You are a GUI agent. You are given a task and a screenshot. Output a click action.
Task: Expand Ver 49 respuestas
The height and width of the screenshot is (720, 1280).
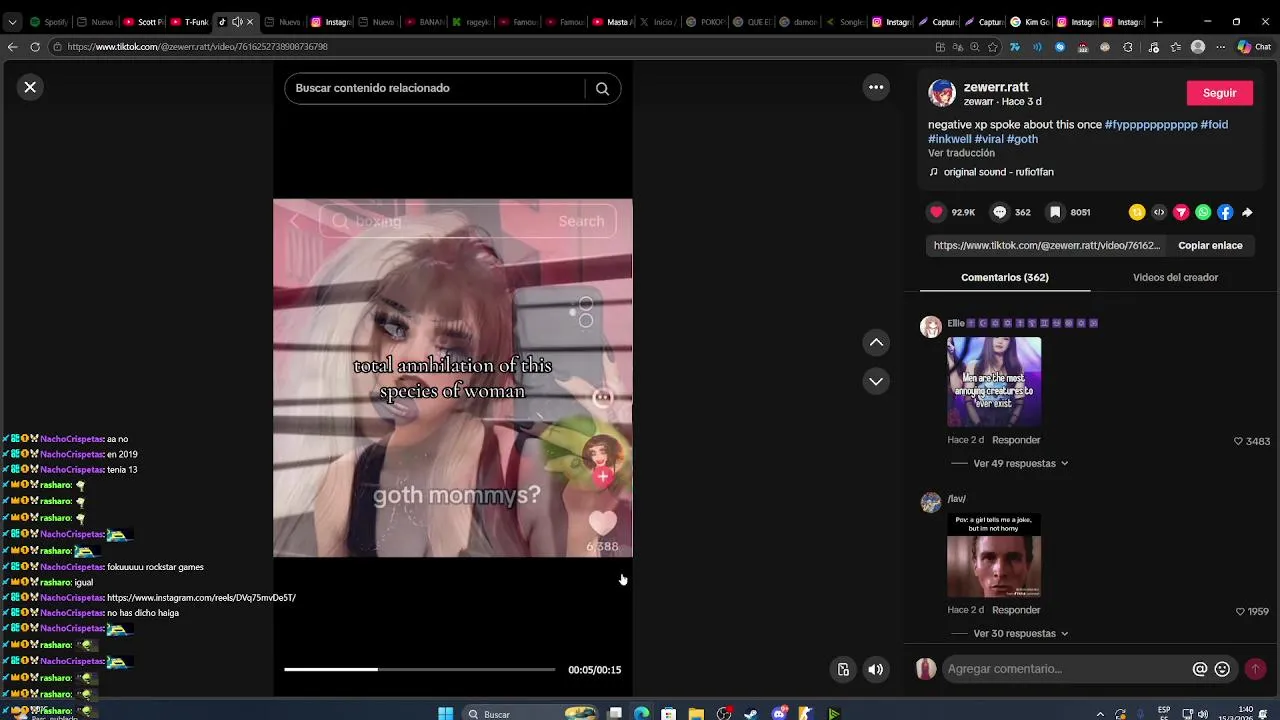click(x=1014, y=464)
